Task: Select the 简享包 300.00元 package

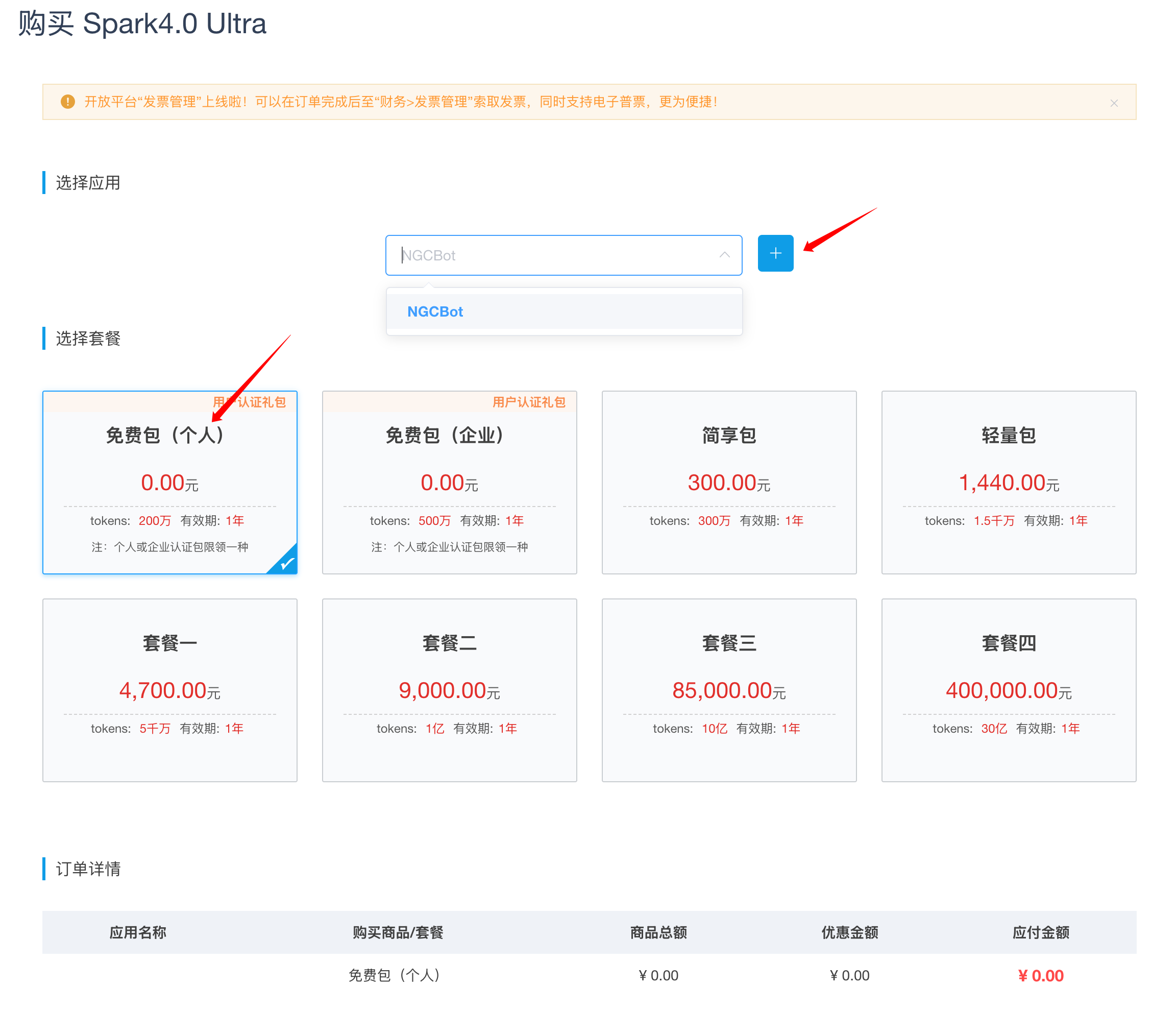Action: (x=729, y=482)
